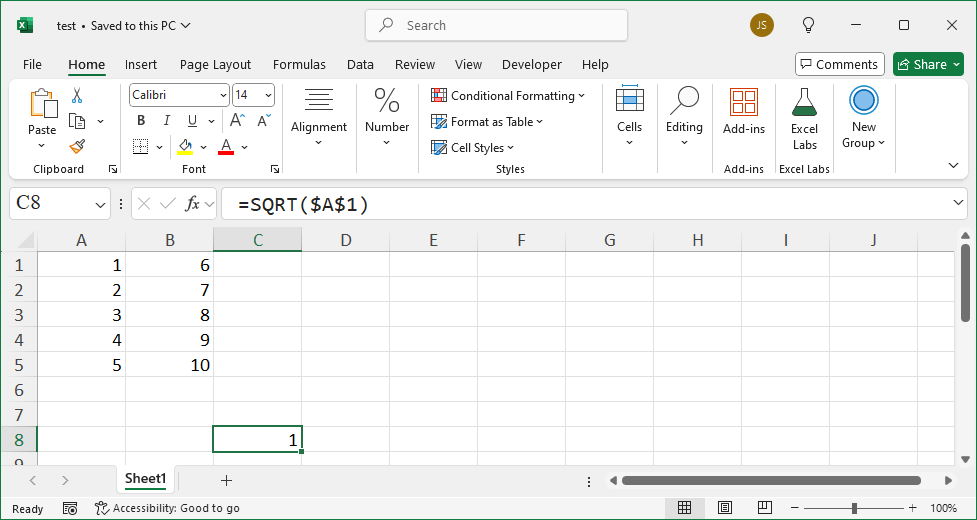Screen dimensions: 977x520
Task: Switch to the Page Layout tab
Action: (216, 65)
